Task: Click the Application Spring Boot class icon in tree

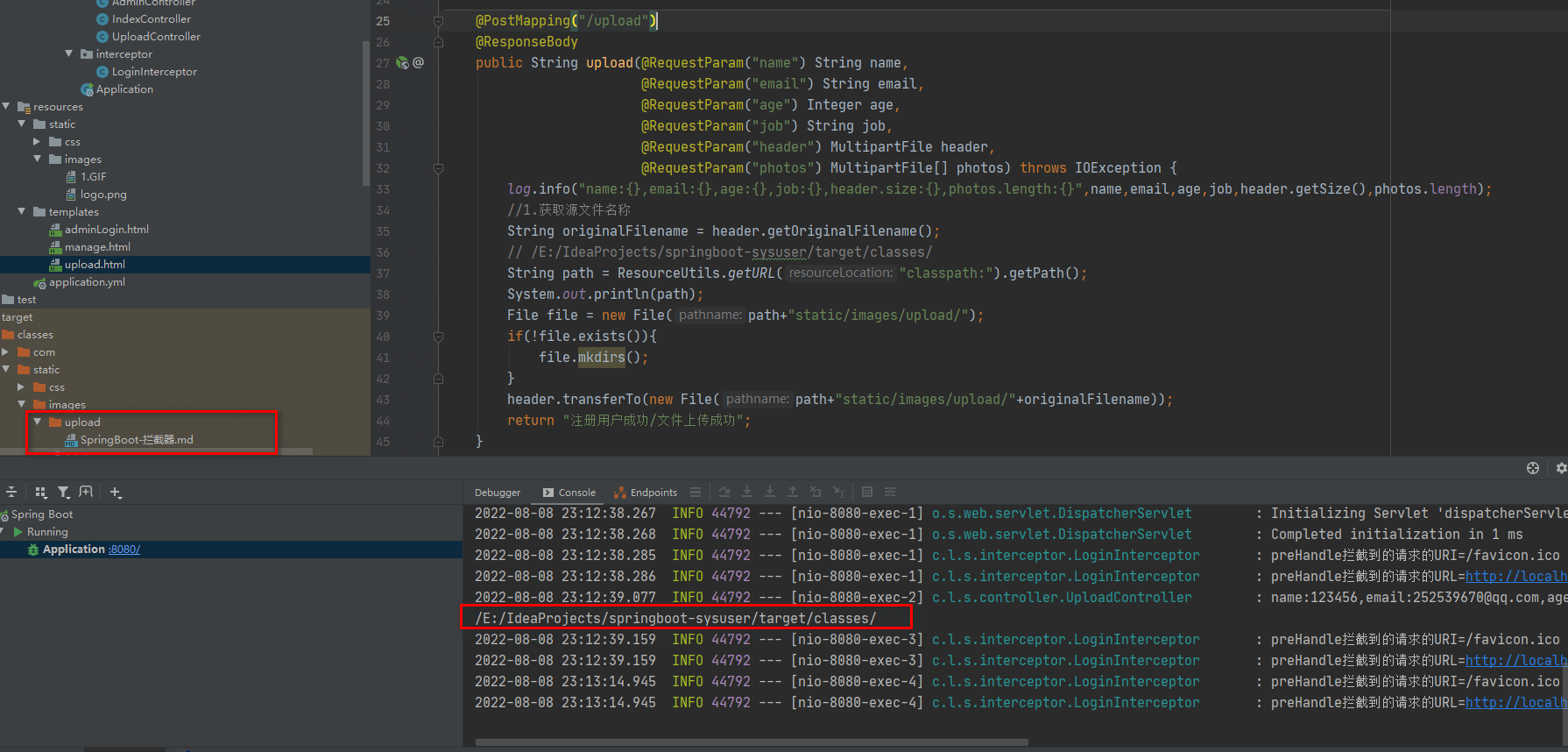Action: (87, 89)
